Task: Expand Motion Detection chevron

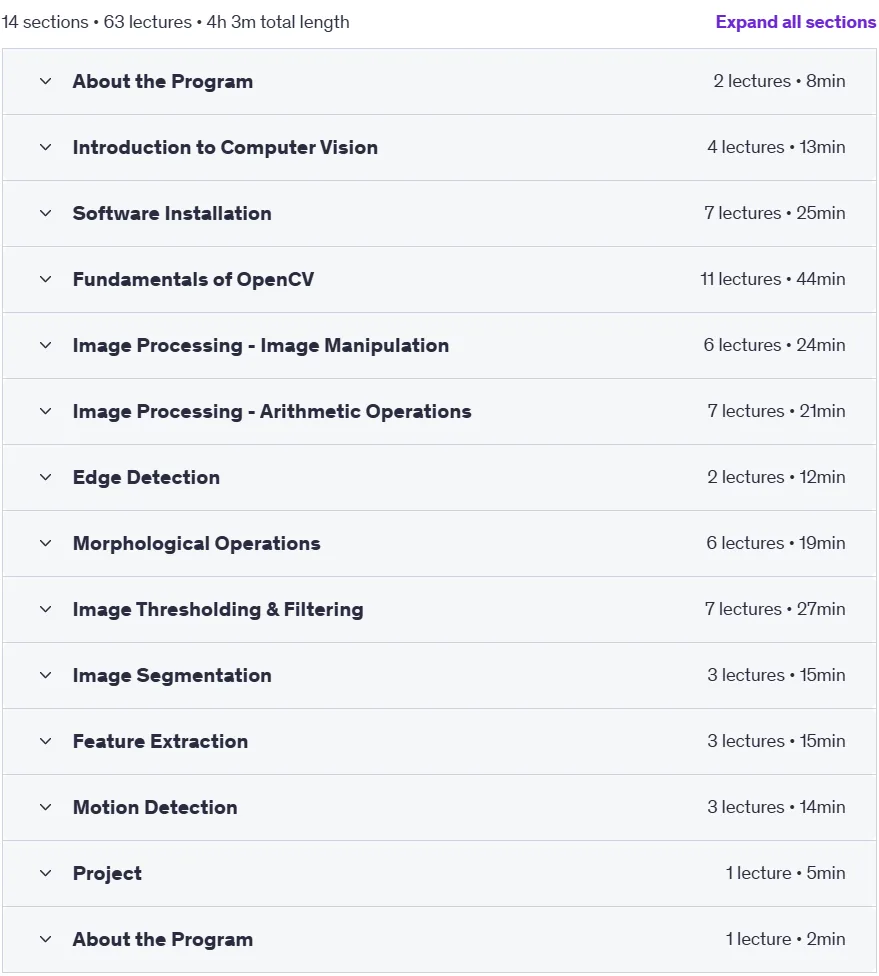Action: 45,807
